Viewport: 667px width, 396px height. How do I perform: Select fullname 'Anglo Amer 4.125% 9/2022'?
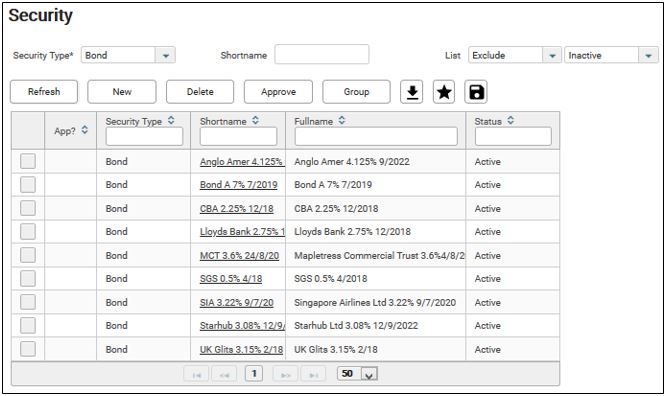352,162
